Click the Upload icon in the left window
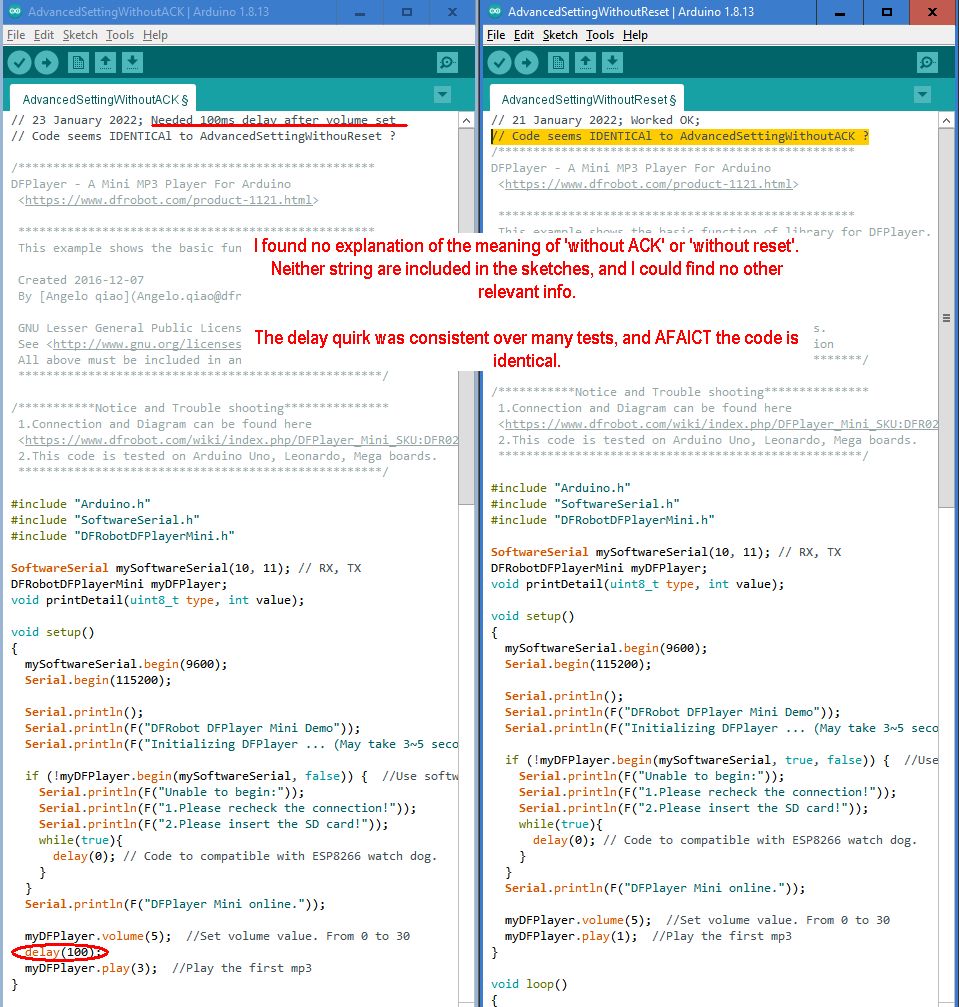The width and height of the screenshot is (959, 1007). [x=47, y=61]
